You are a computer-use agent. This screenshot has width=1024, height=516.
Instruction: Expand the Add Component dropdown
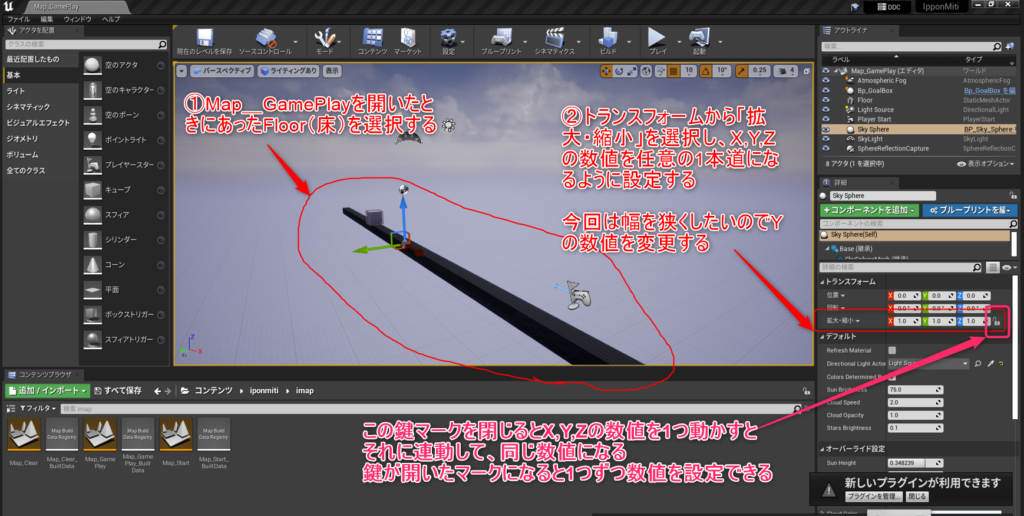[x=866, y=211]
